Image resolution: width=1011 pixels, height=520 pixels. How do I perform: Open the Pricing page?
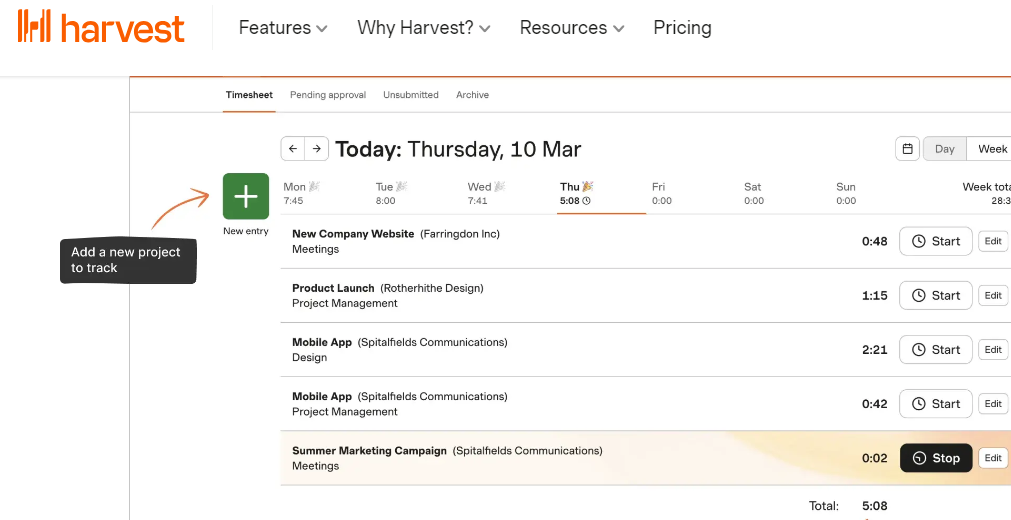click(x=682, y=28)
